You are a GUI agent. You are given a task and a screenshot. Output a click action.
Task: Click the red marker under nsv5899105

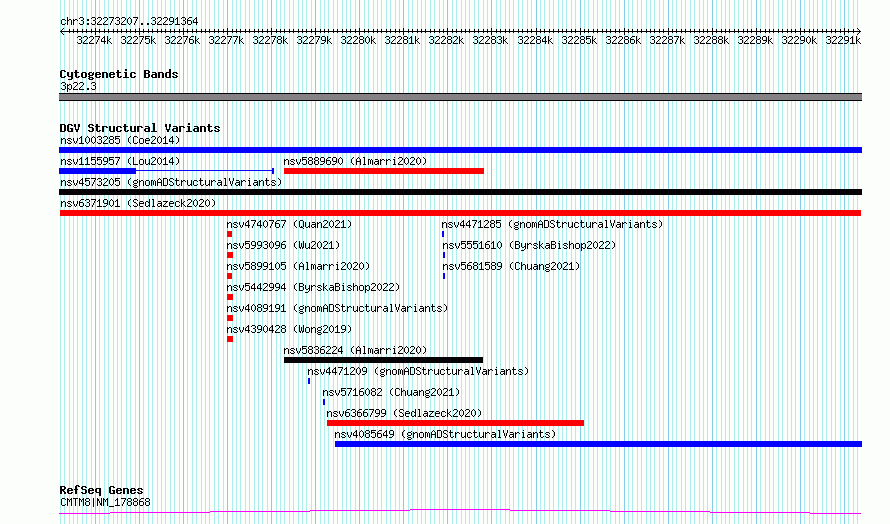click(x=229, y=276)
